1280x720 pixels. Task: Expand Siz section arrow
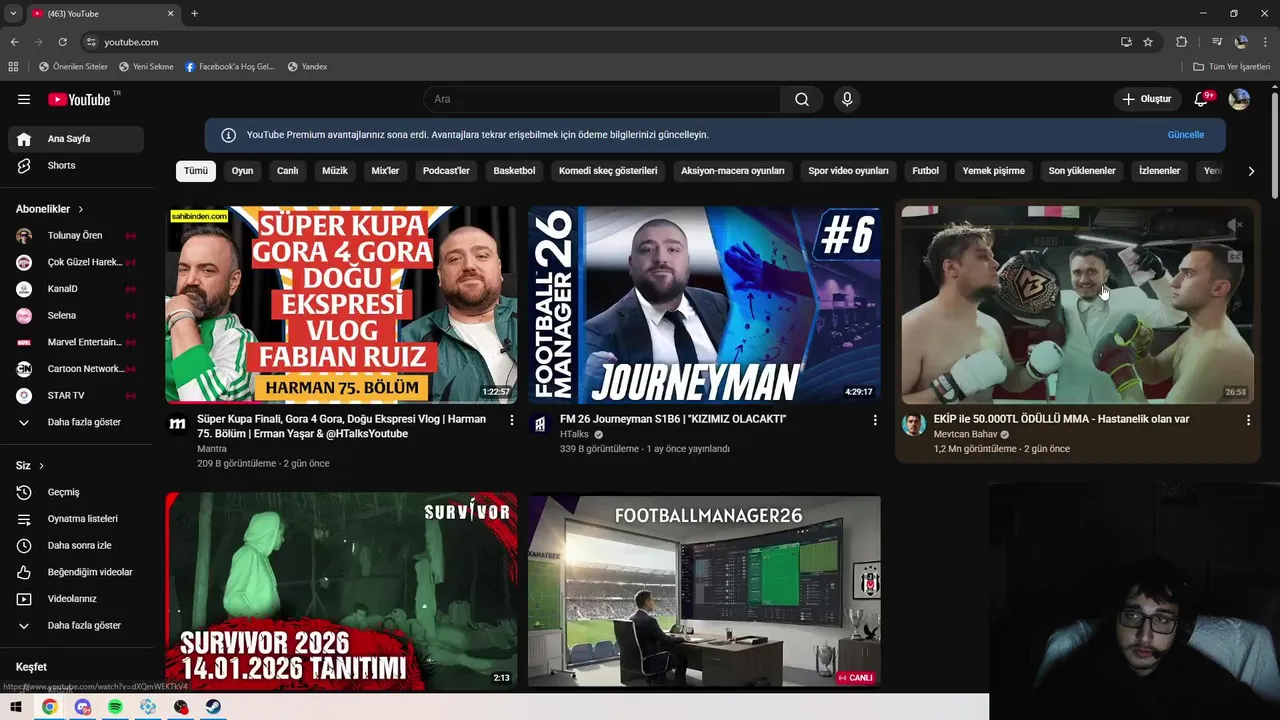coord(41,466)
